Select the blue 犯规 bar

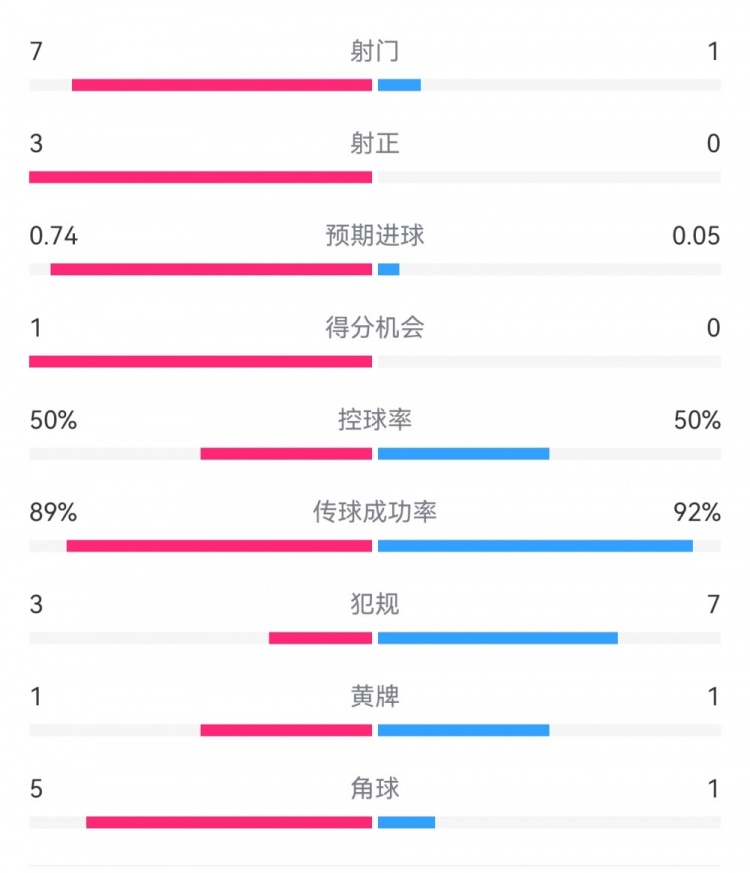497,638
